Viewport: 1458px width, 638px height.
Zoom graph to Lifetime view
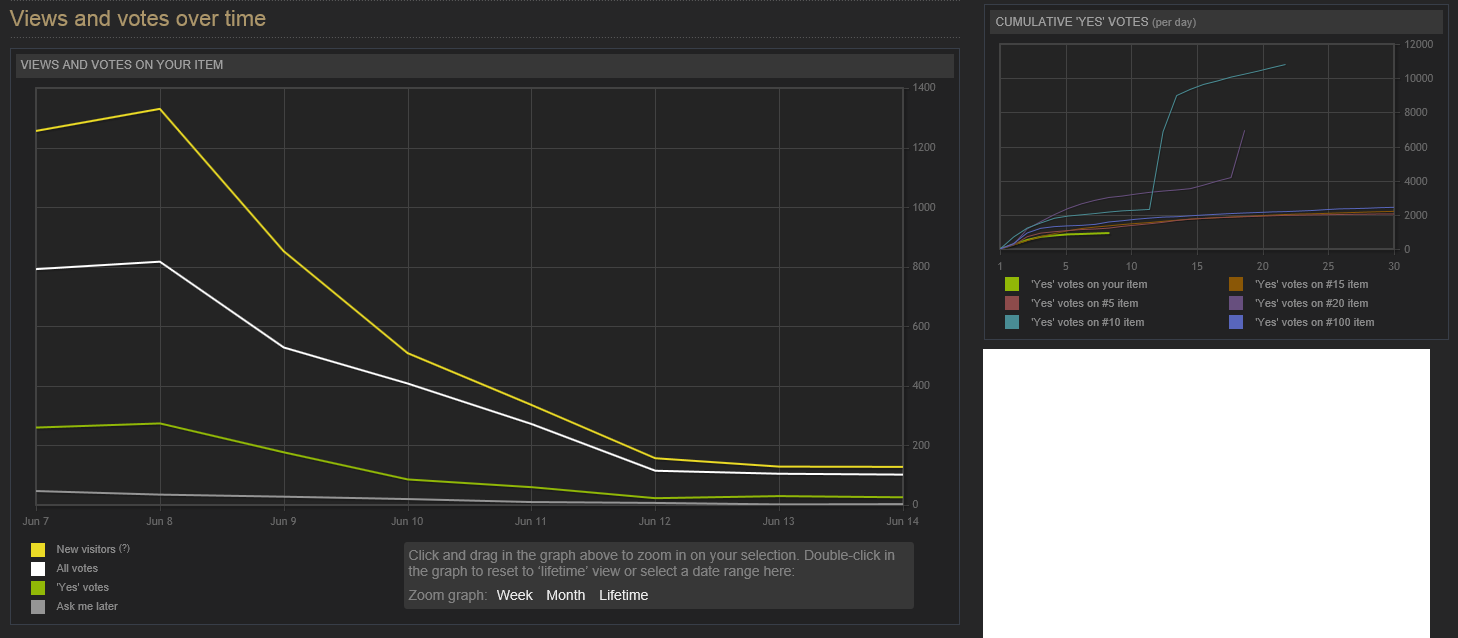[623, 595]
